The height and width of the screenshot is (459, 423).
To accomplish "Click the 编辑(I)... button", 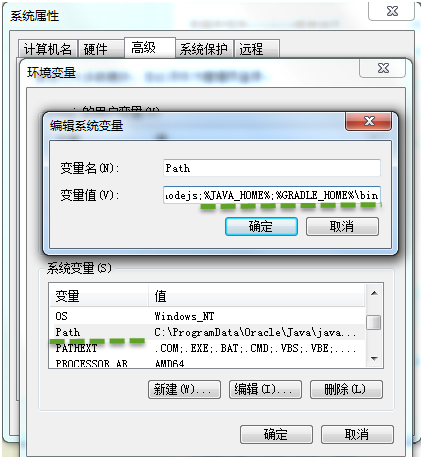I will point(265,389).
